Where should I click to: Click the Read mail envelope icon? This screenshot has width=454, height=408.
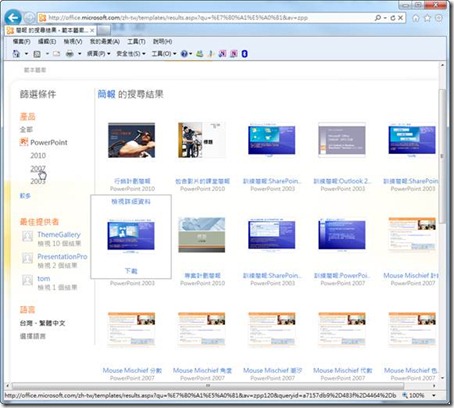(x=57, y=54)
